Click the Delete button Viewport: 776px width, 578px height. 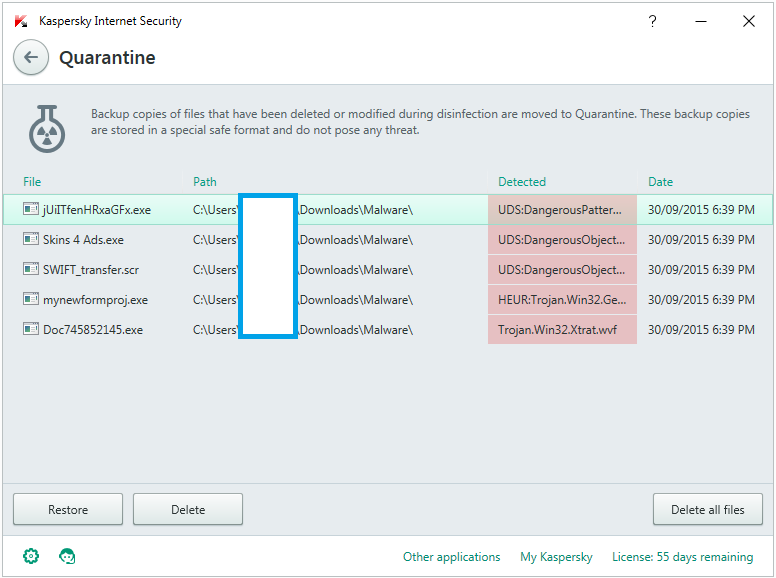pos(188,509)
